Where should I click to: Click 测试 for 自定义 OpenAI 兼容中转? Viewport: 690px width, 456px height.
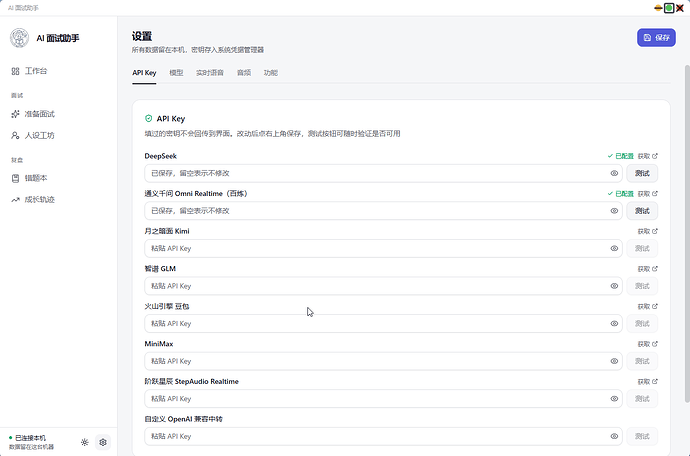click(642, 436)
